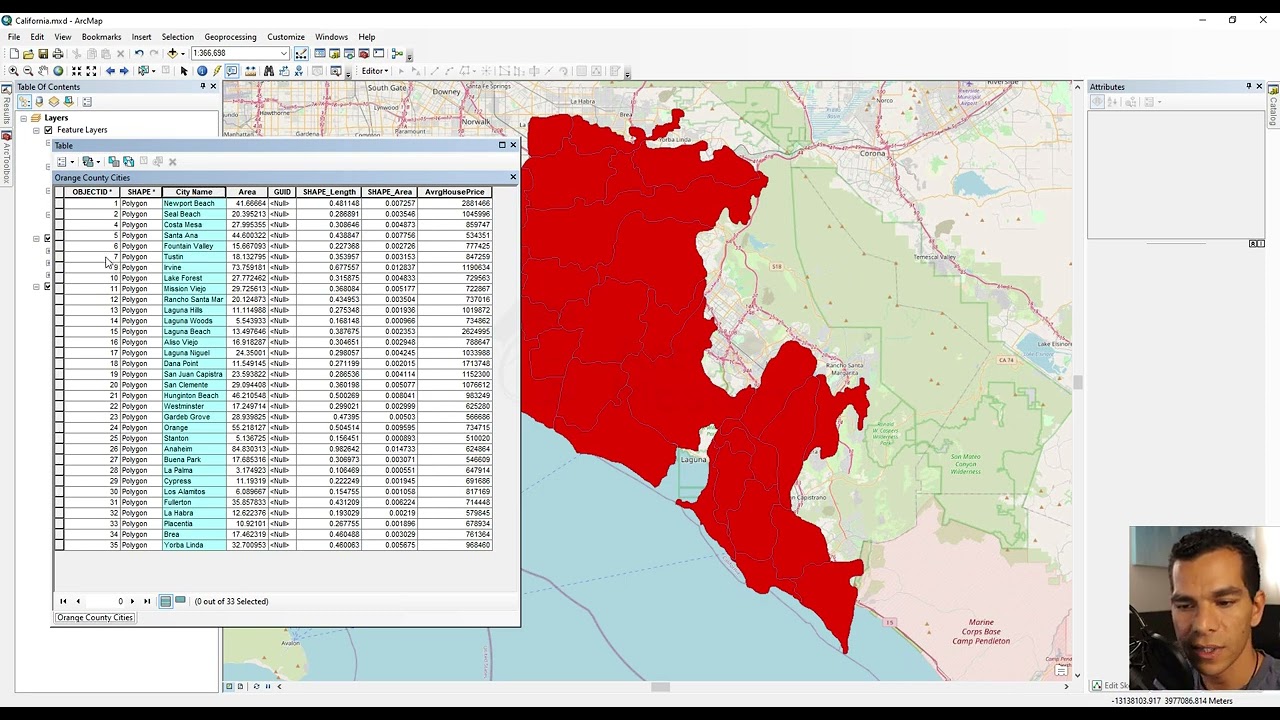This screenshot has width=1280, height=720.
Task: Switch TOC to List By Source
Action: point(39,102)
